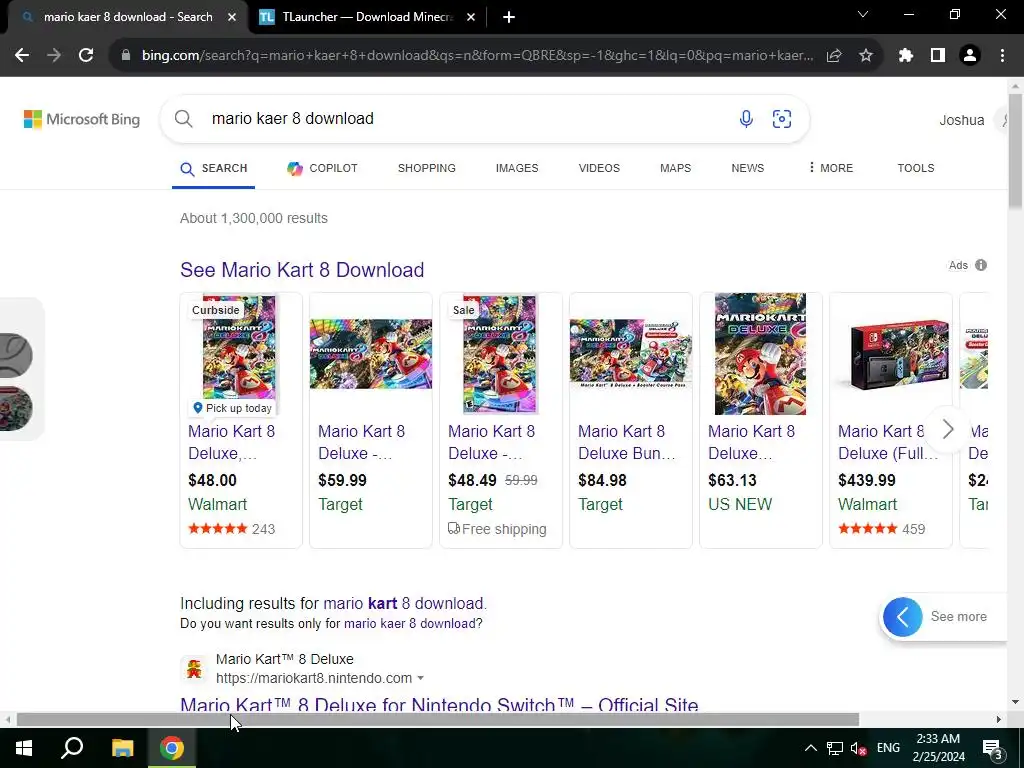Screen dimensions: 1024x768
Task: Select the SHOPPING tab
Action: [426, 168]
